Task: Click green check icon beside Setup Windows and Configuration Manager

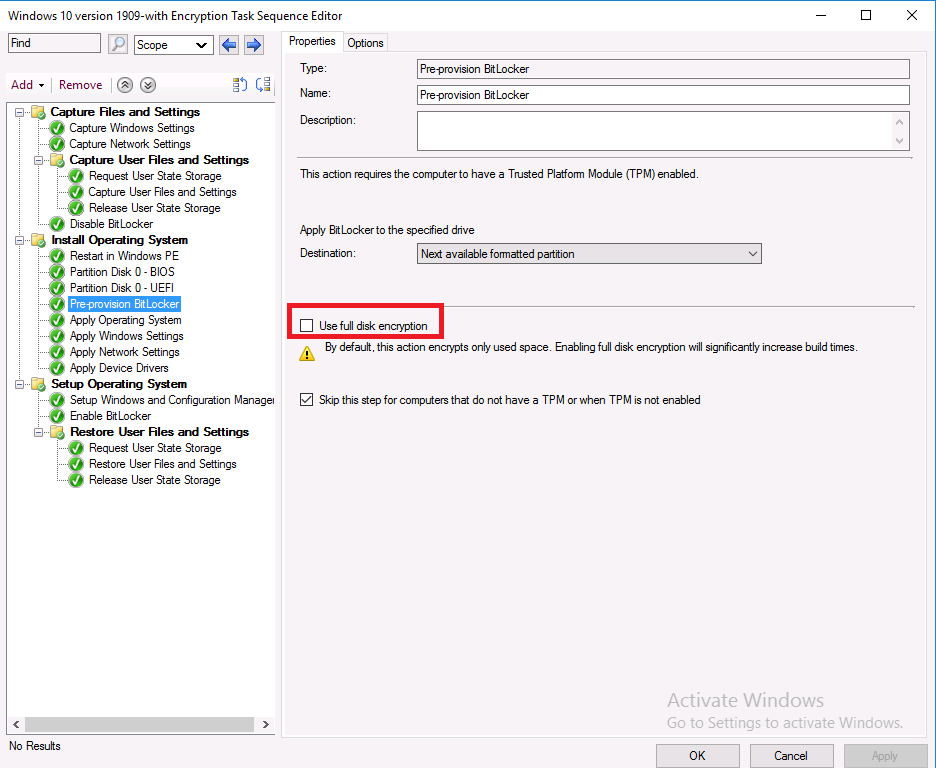Action: pos(57,400)
